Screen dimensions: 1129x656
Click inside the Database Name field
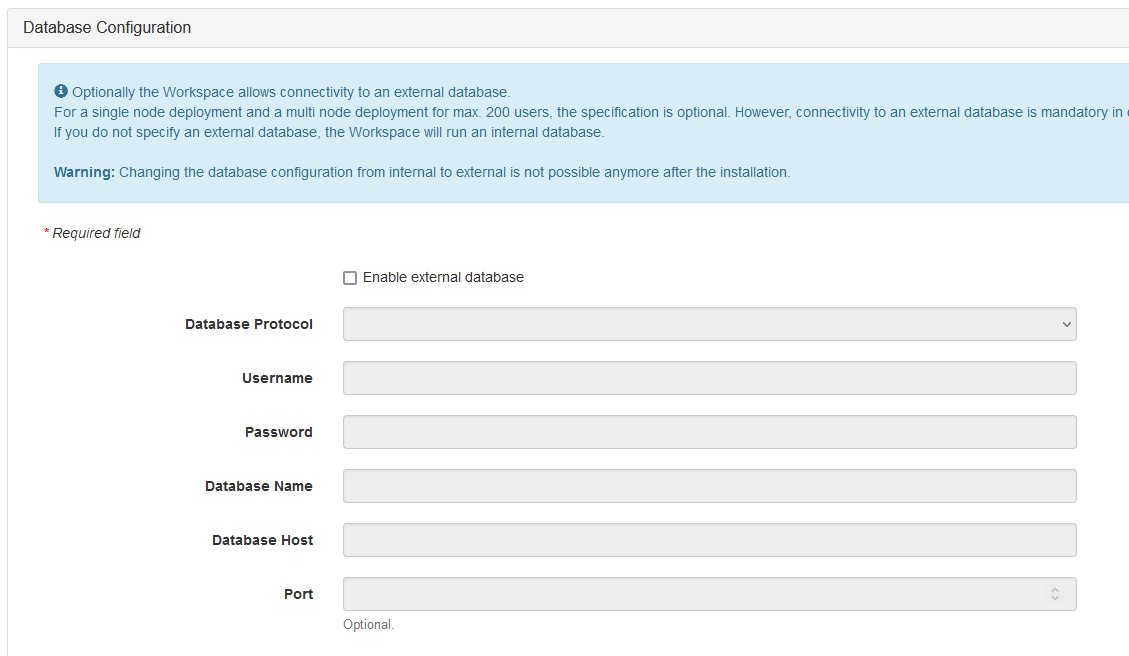click(709, 486)
